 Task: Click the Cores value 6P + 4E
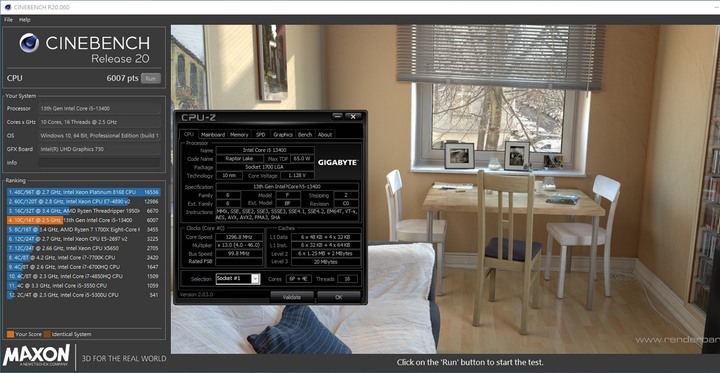[297, 279]
